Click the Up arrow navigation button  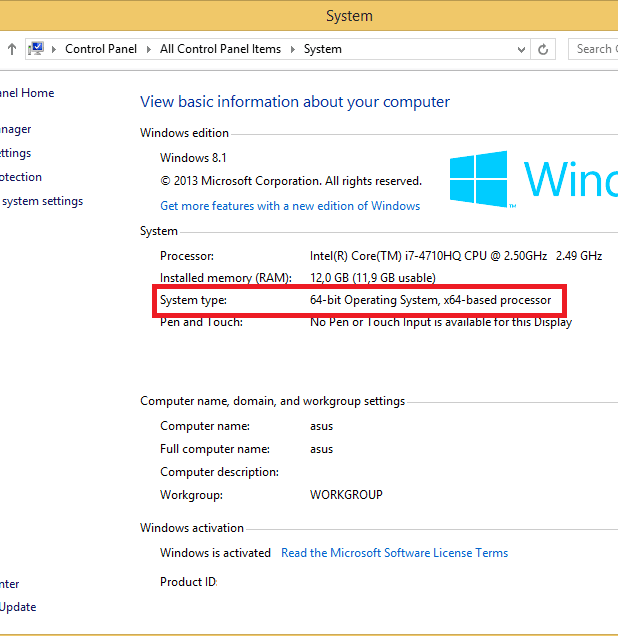[x=11, y=49]
